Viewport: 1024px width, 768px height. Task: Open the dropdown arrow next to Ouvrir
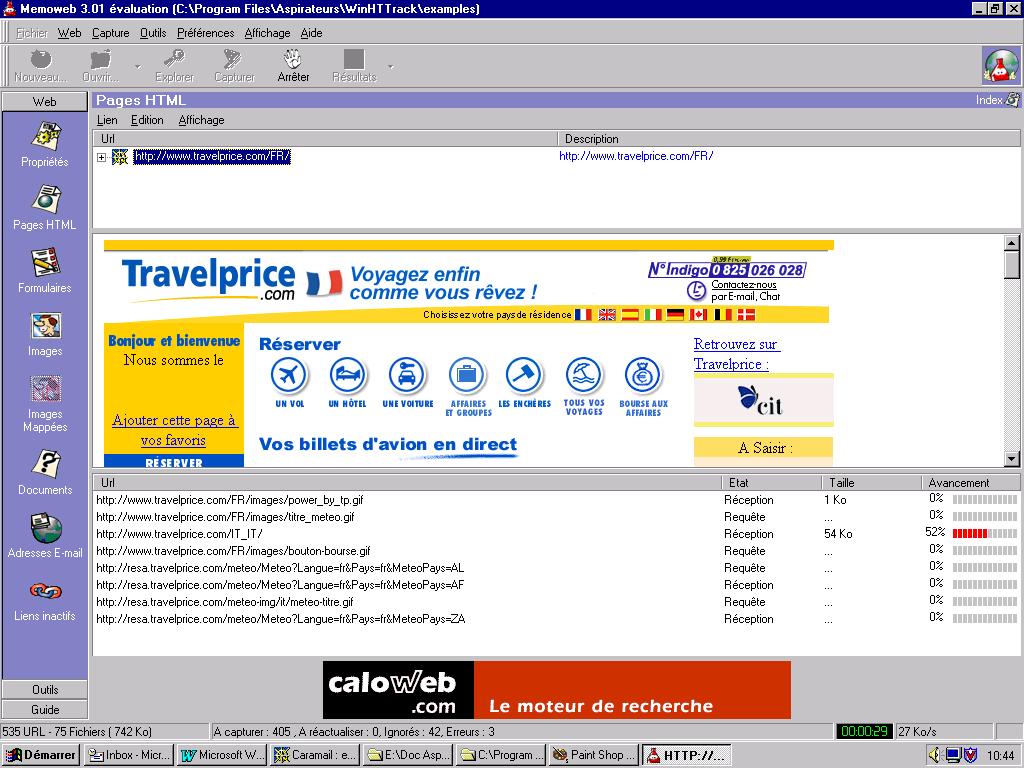(x=137, y=66)
